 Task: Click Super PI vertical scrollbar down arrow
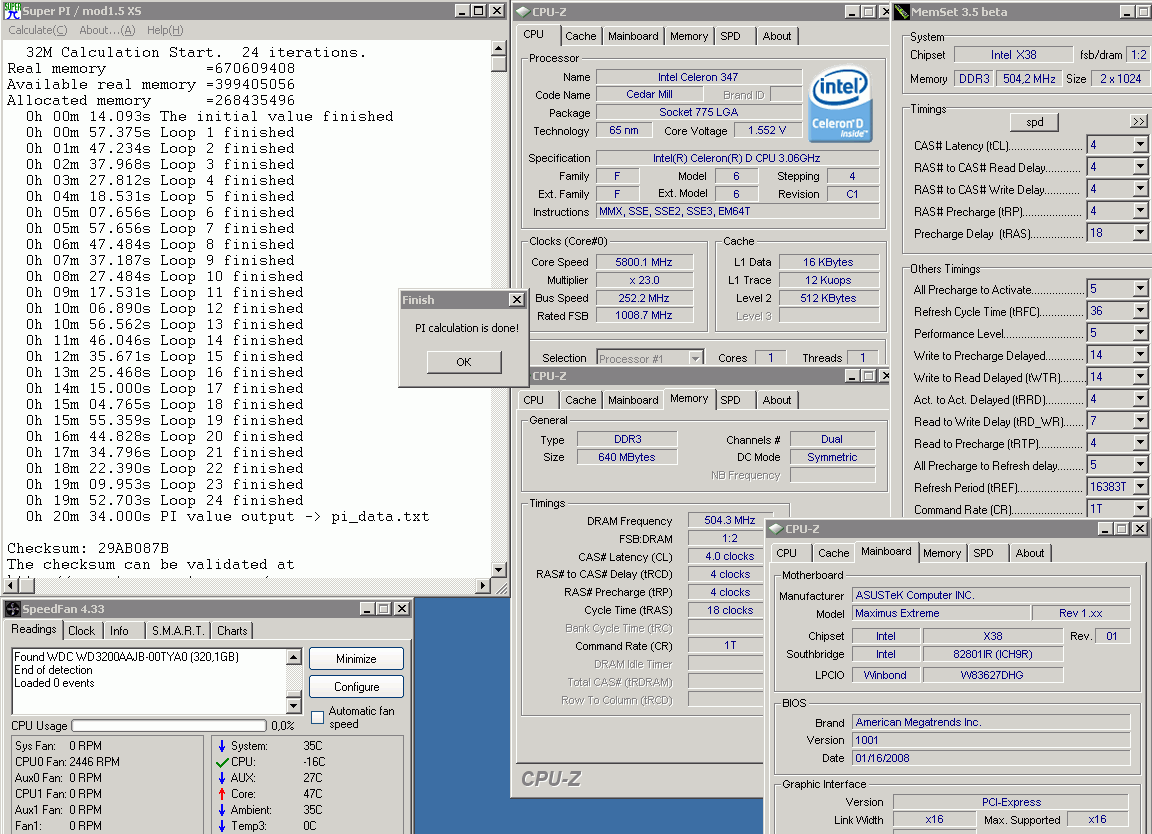(x=499, y=570)
